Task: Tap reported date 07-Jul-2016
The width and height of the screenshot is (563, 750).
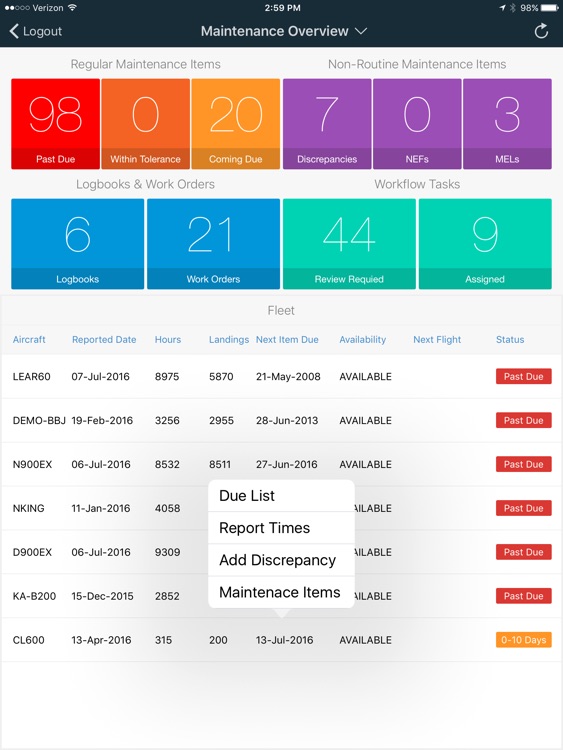Action: pyautogui.click(x=100, y=376)
